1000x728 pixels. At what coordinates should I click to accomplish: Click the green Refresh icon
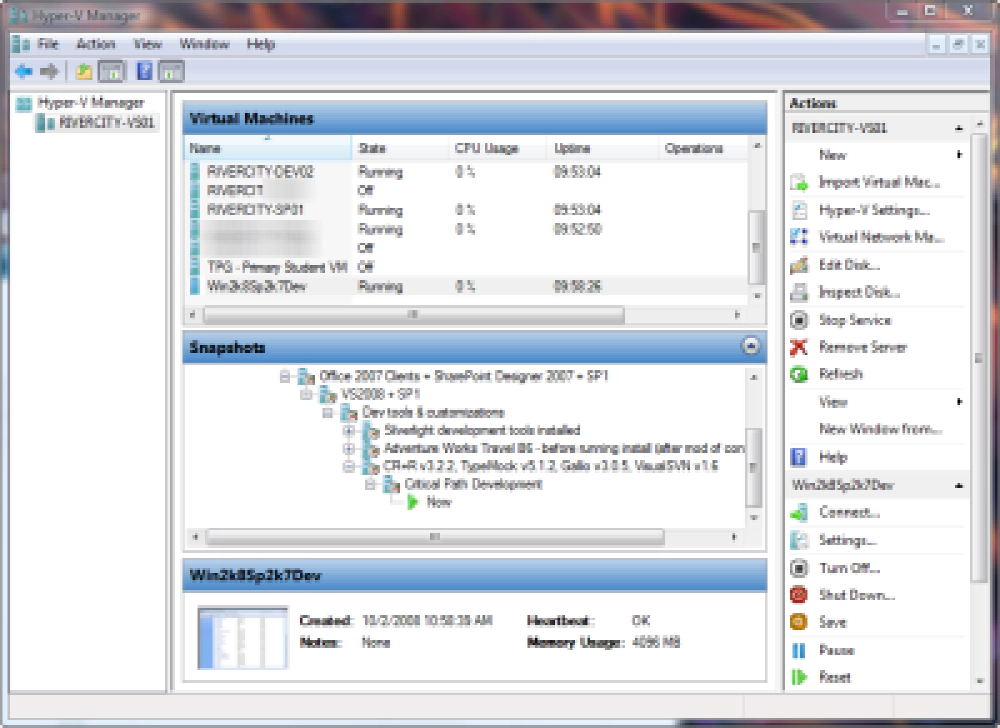[x=799, y=374]
